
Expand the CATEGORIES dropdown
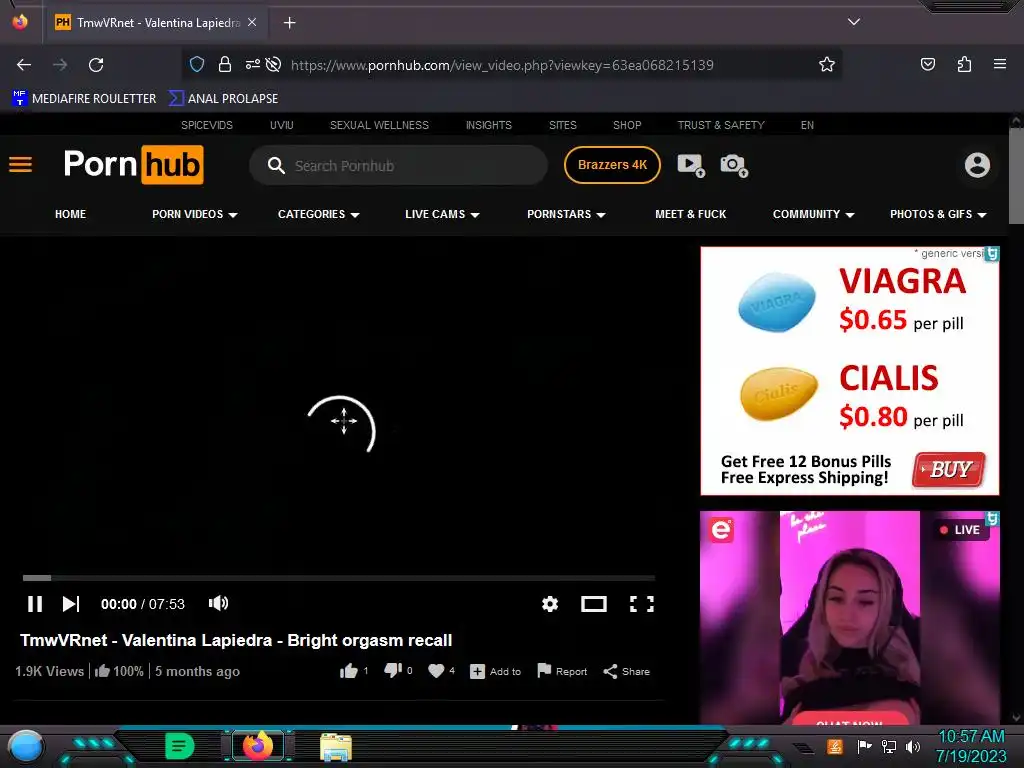(319, 214)
